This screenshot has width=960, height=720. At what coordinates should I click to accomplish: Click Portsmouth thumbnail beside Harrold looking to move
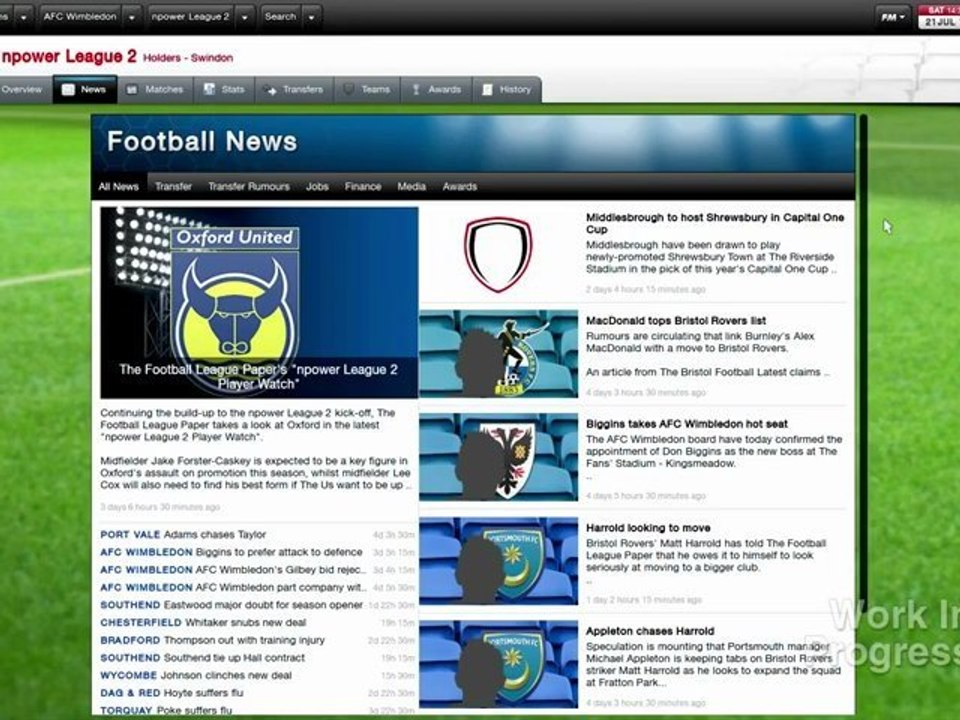click(498, 561)
